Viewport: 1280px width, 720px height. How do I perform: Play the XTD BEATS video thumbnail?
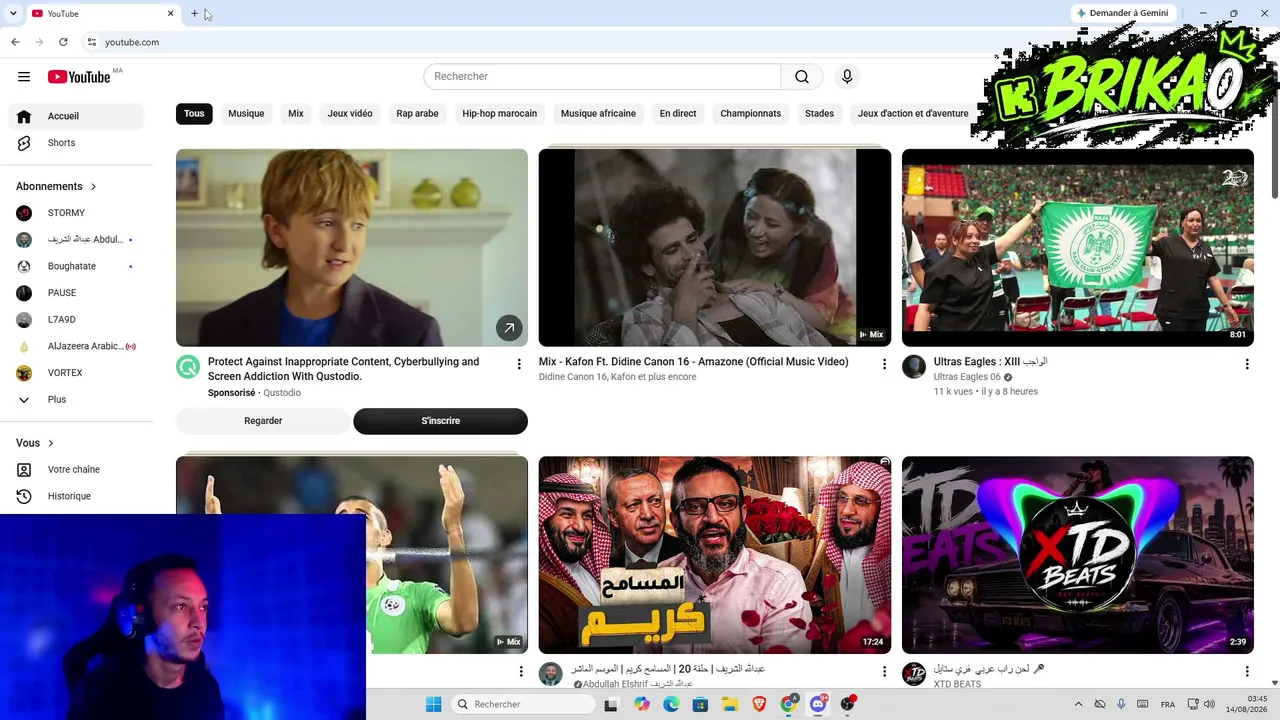1078,555
